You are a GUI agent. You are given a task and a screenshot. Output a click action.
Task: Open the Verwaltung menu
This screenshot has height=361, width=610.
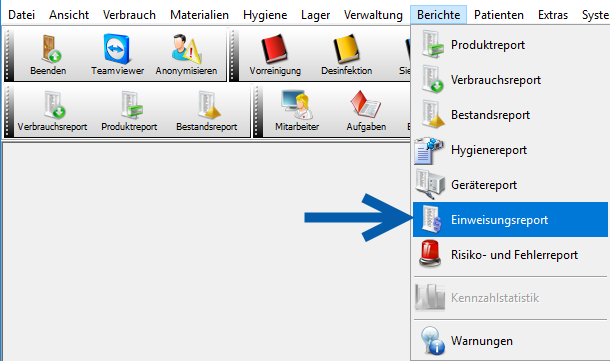coord(373,15)
